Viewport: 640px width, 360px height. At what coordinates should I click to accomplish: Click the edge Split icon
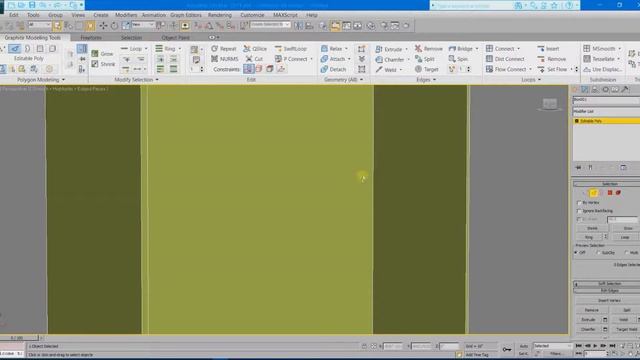pos(418,59)
